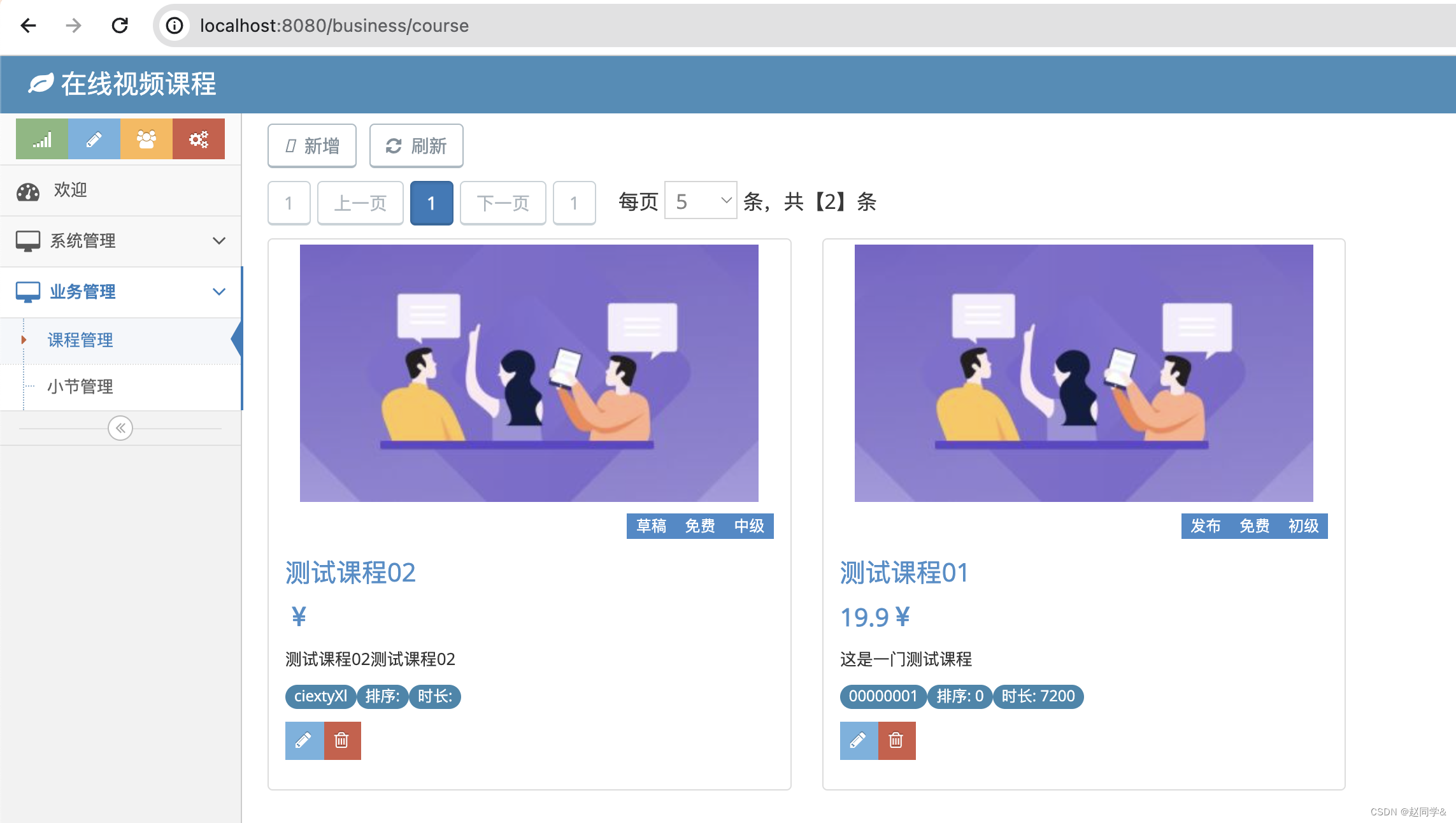1456x823 pixels.
Task: Collapse the sidebar using the double-chevron button
Action: click(x=120, y=428)
